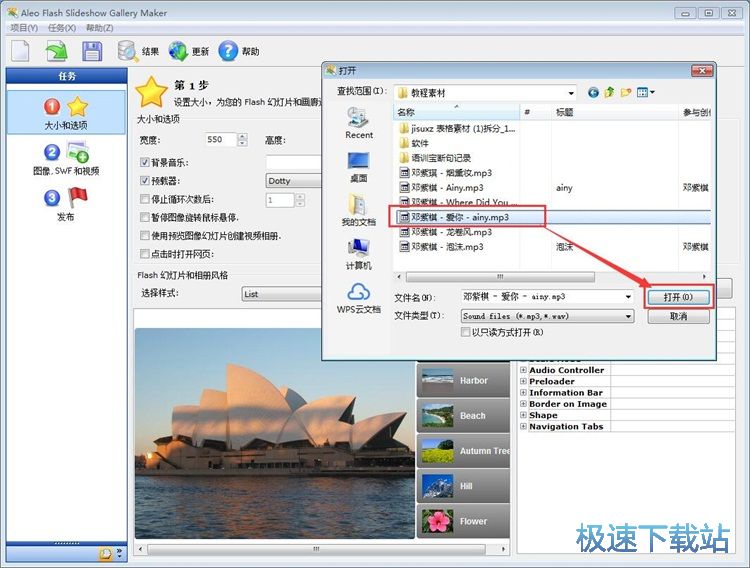
Task: Expand the Navigation Tabs property
Action: tap(523, 426)
